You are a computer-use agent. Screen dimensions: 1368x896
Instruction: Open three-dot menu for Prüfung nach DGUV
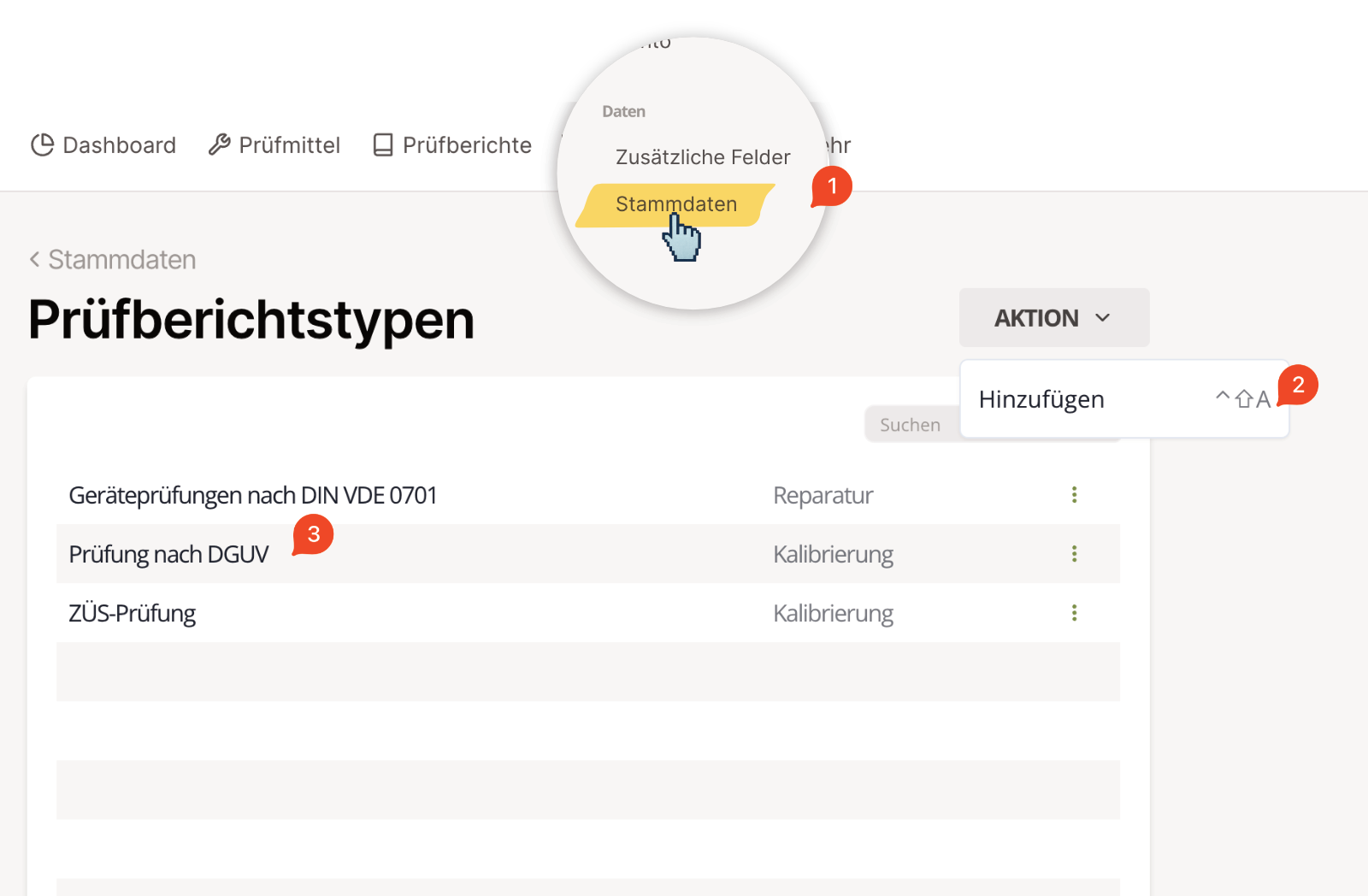pos(1074,554)
